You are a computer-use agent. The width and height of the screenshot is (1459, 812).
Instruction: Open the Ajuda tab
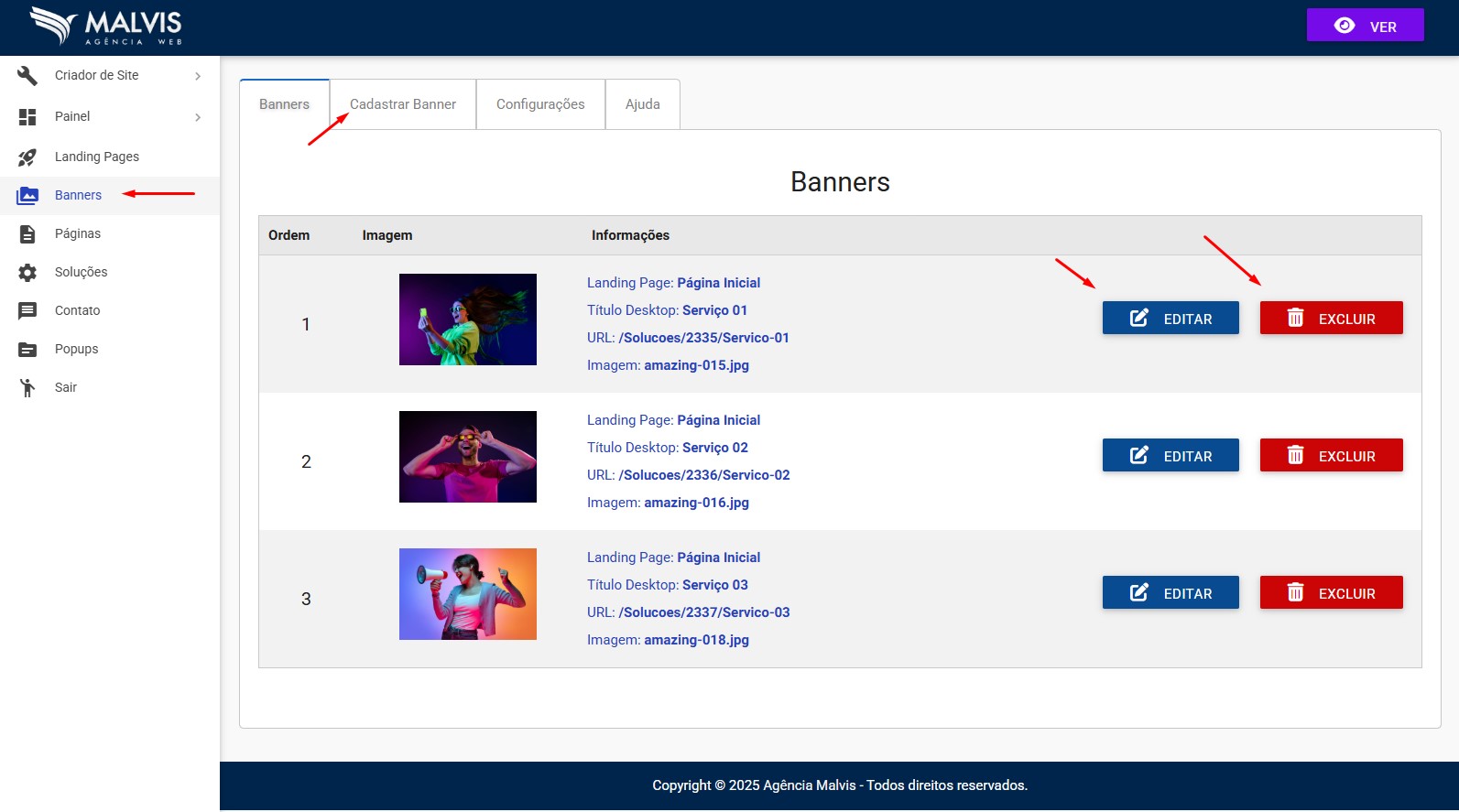[x=642, y=104]
